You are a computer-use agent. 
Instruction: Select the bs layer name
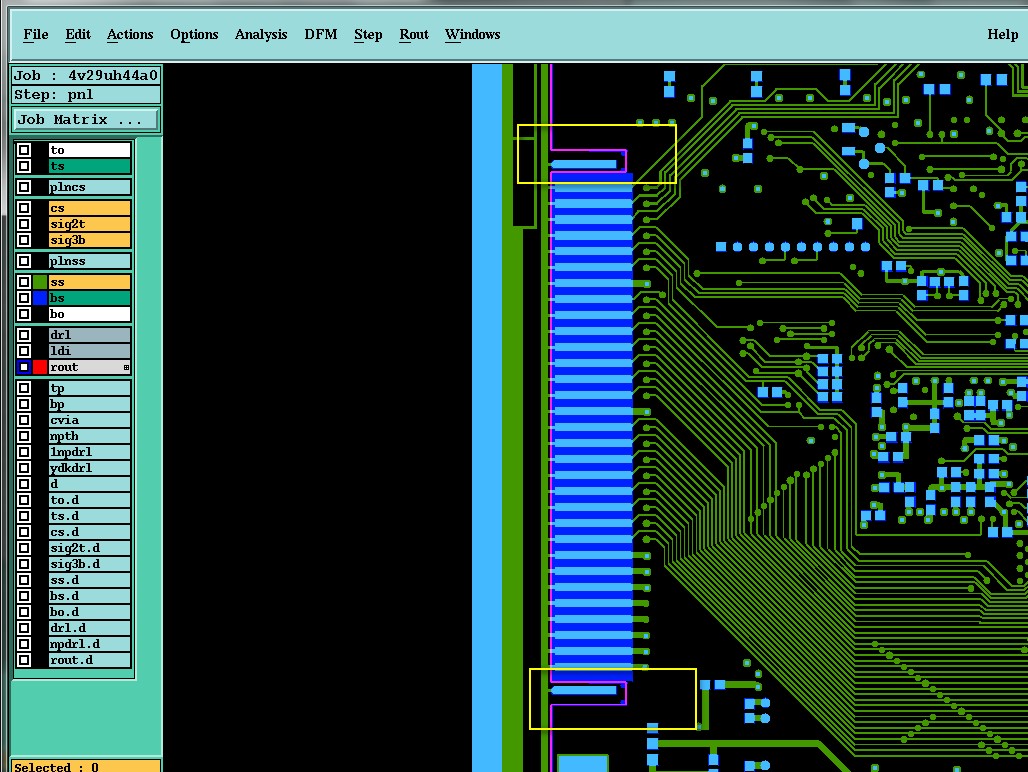90,298
